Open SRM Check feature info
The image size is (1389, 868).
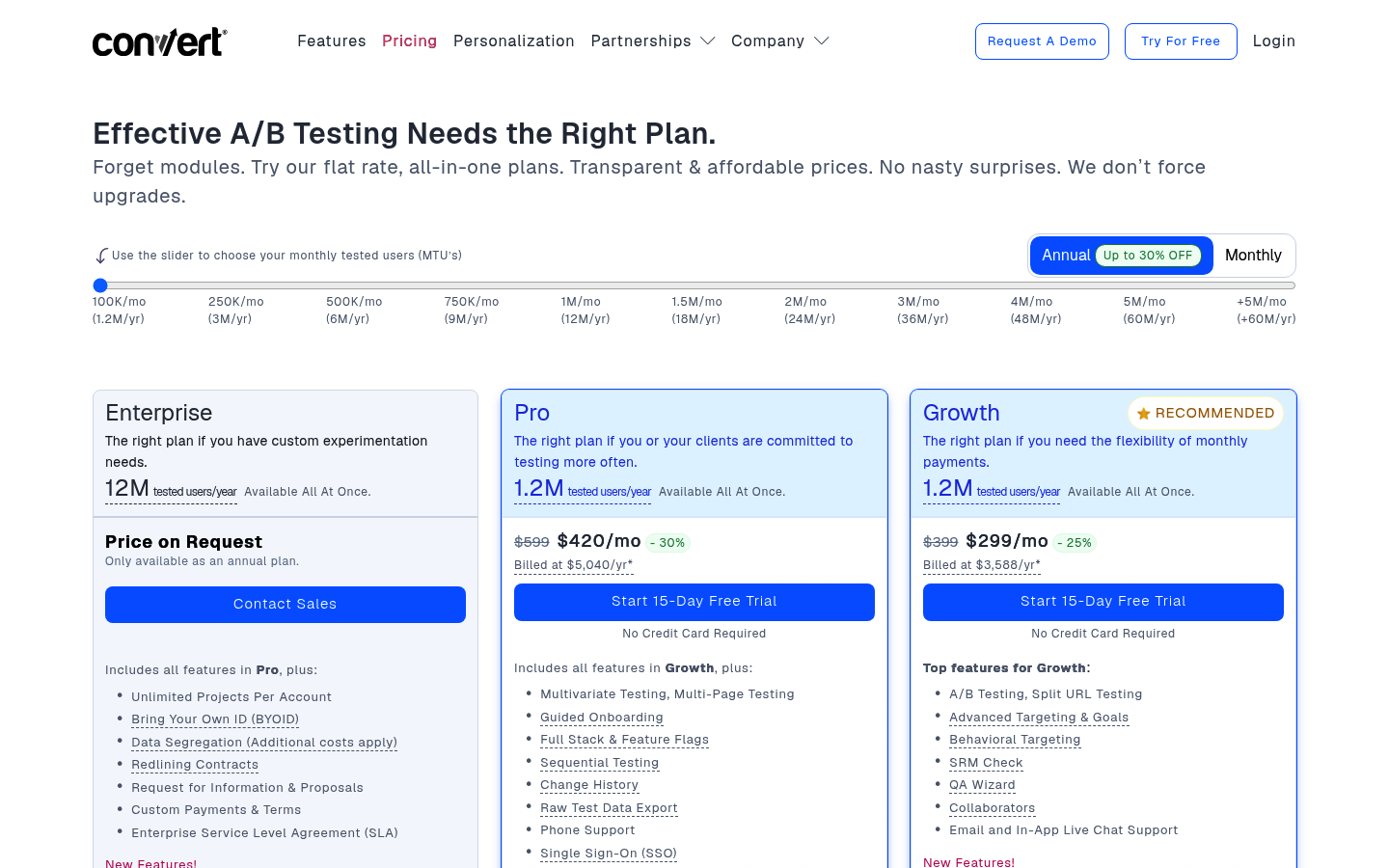click(986, 763)
